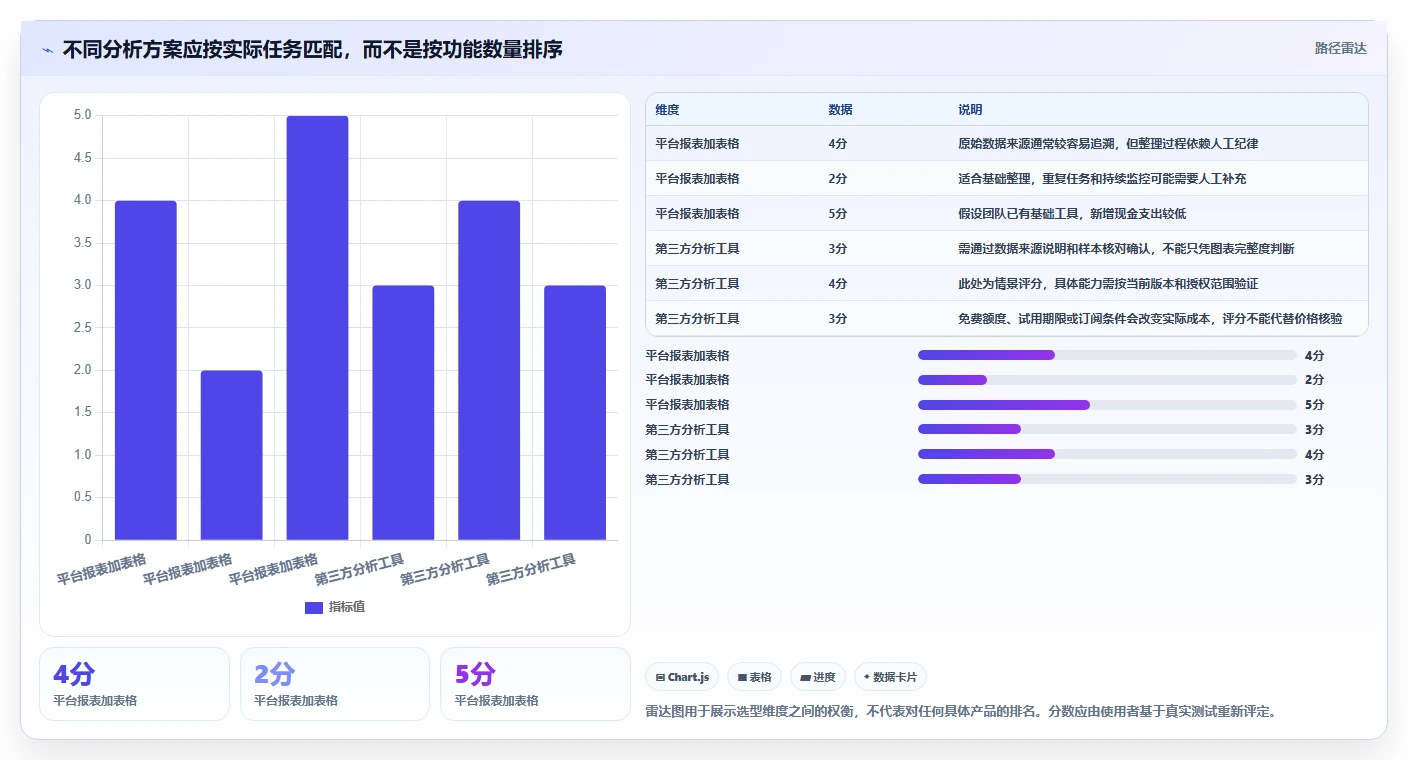
Task: Click the 进度 tag
Action: (818, 677)
